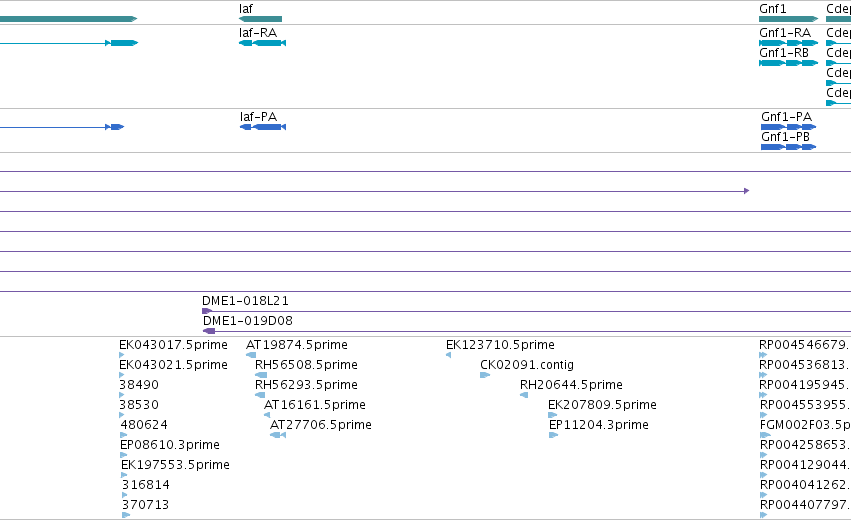Viewport: 851px width, 520px height.
Task: Click the EK207809.5prime feature label
Action: [602, 405]
